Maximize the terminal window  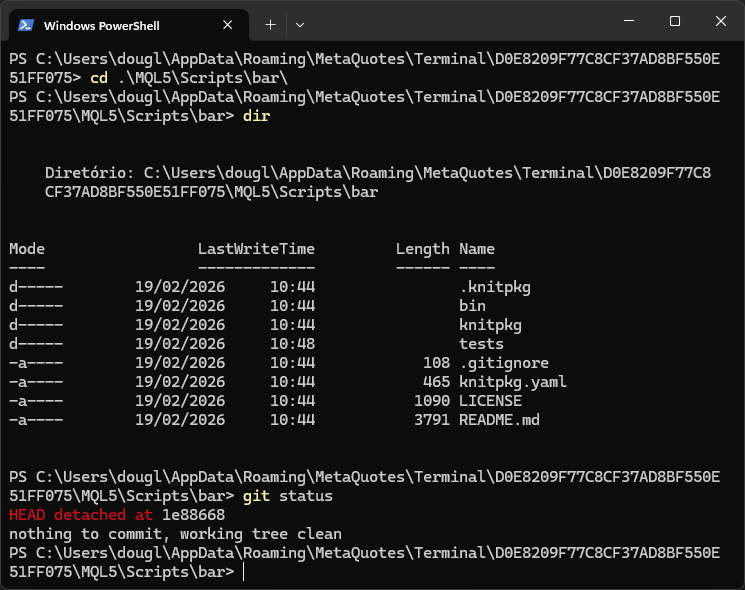point(675,21)
